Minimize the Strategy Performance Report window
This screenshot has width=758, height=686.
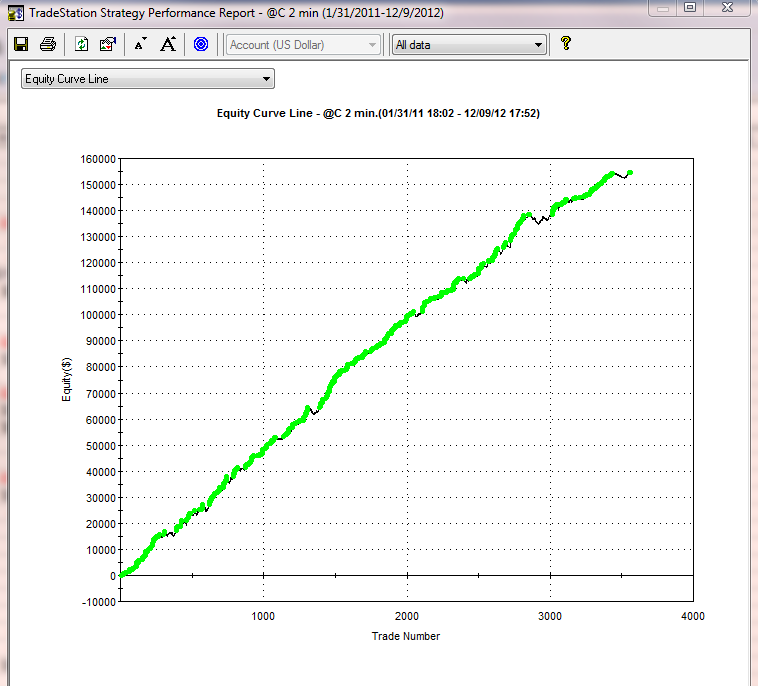(661, 8)
